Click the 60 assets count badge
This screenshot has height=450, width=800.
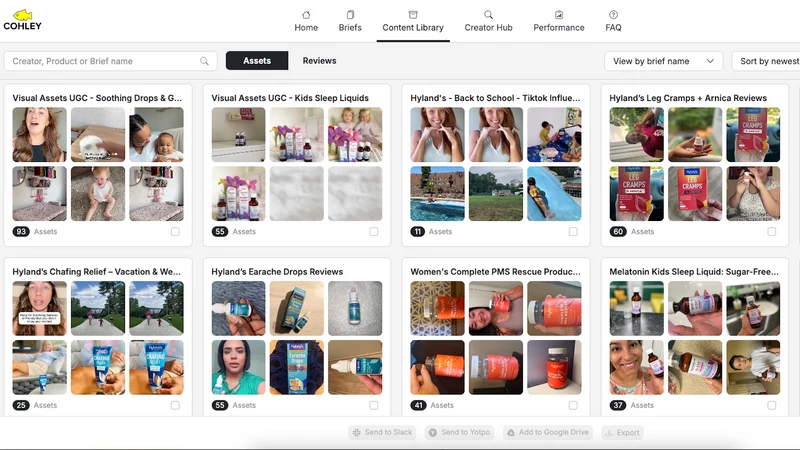click(x=618, y=232)
